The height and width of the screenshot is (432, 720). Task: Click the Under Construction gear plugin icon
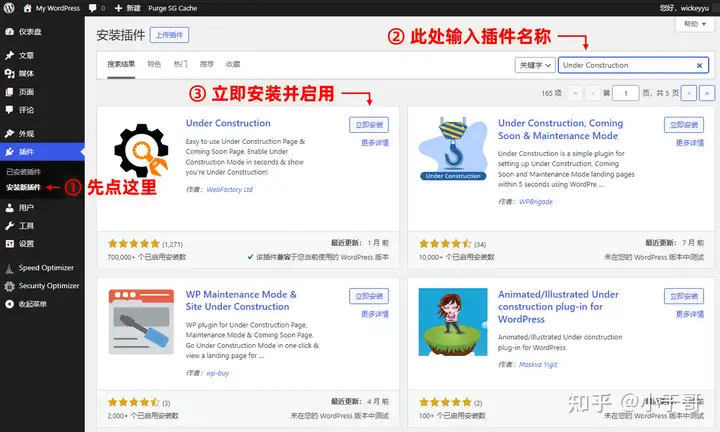(141, 151)
